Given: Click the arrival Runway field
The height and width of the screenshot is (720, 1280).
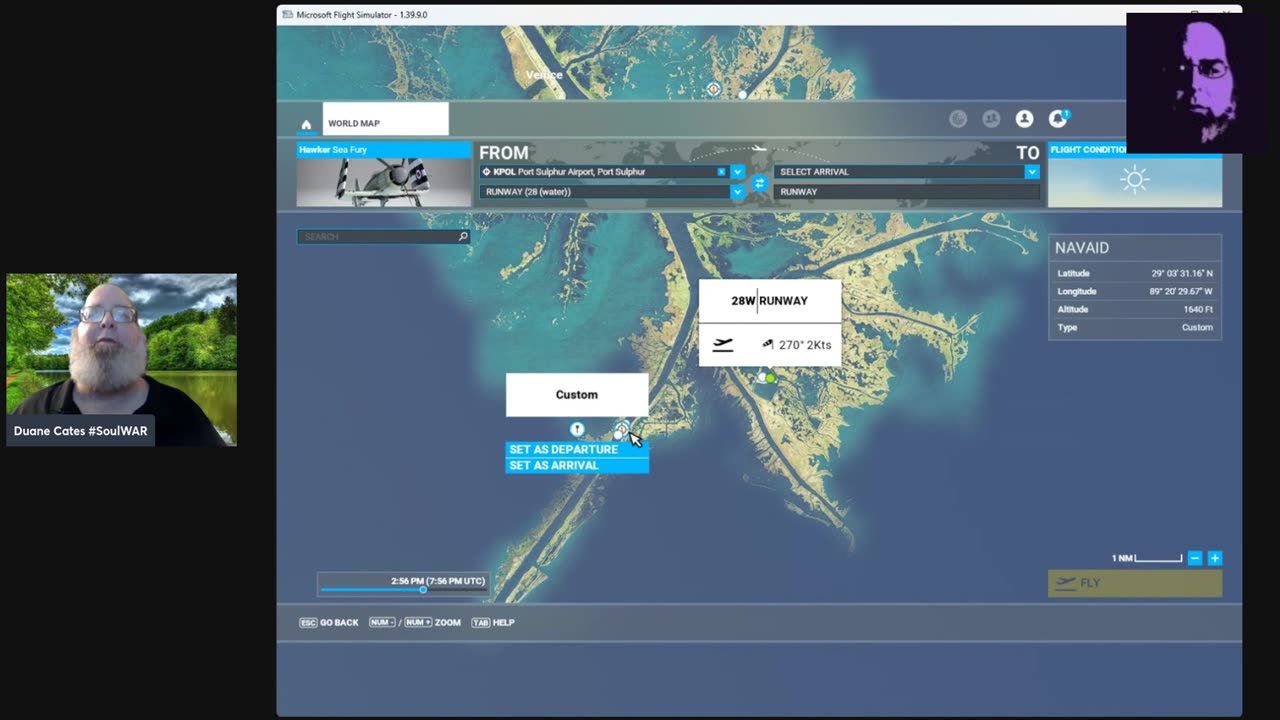Looking at the screenshot, I should 906,192.
